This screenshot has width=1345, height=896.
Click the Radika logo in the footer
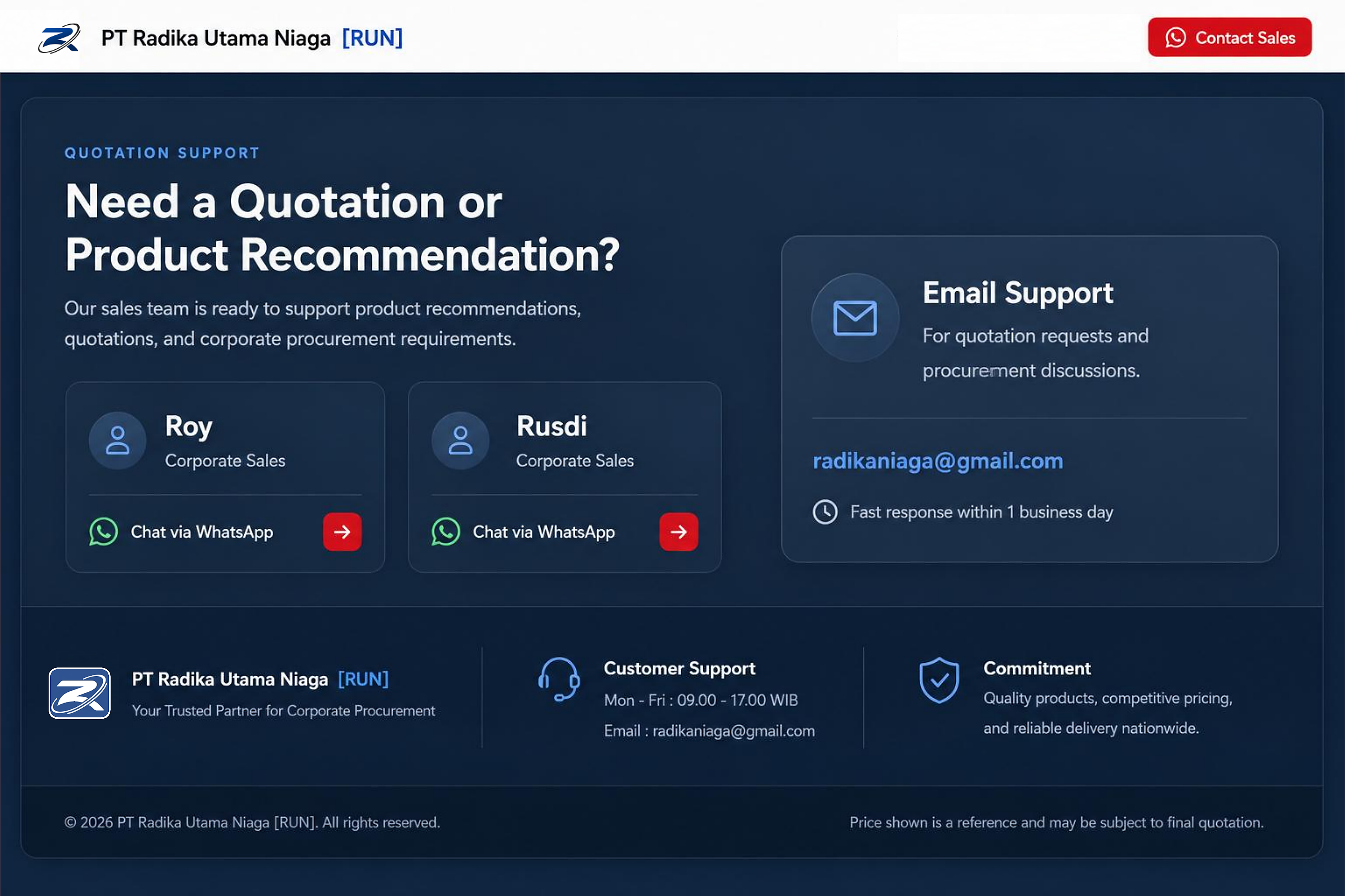click(79, 693)
